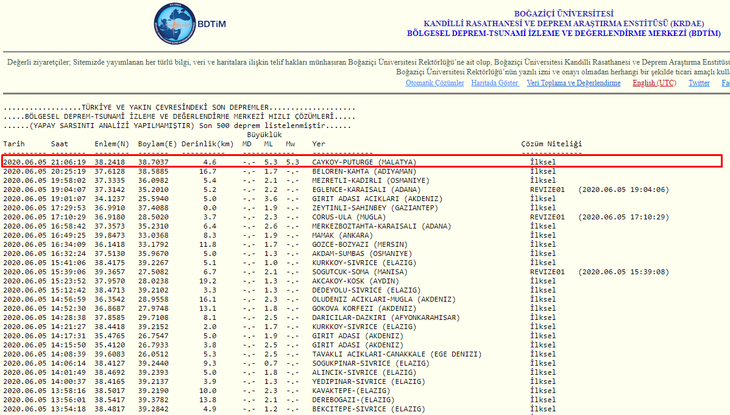Go to Veri Toplama ve Değerlendirme page
This screenshot has height=415, width=730.
coord(576,83)
